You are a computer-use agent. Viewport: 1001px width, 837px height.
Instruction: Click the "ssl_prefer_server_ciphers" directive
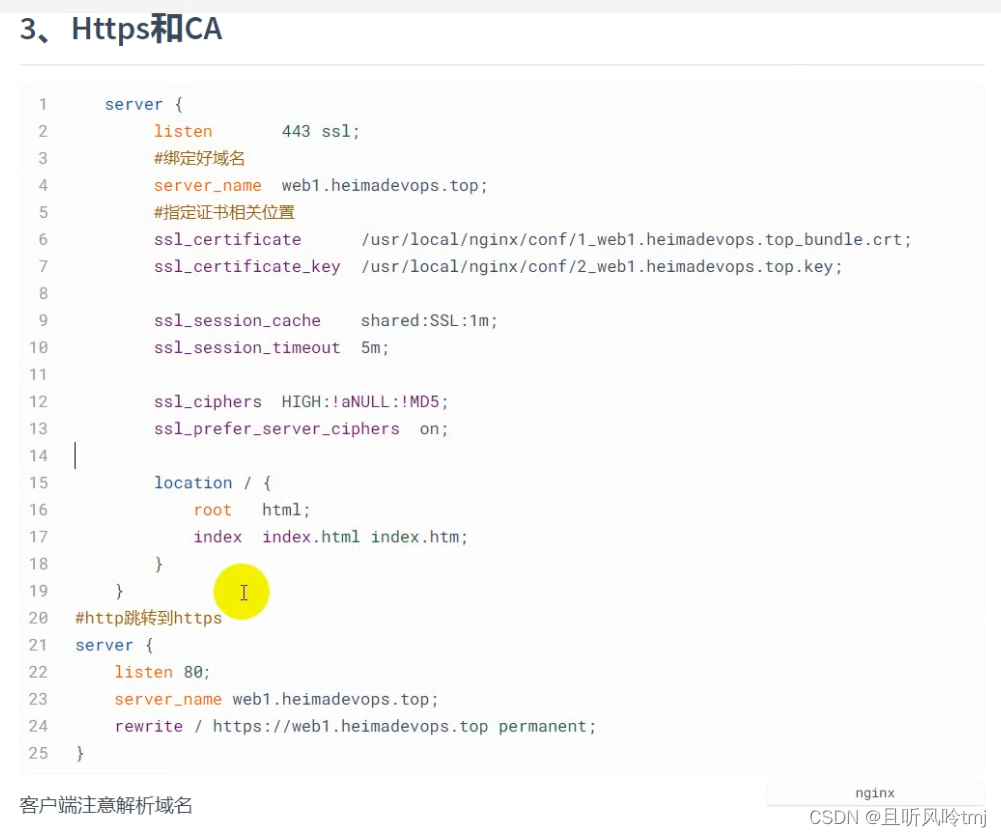276,428
